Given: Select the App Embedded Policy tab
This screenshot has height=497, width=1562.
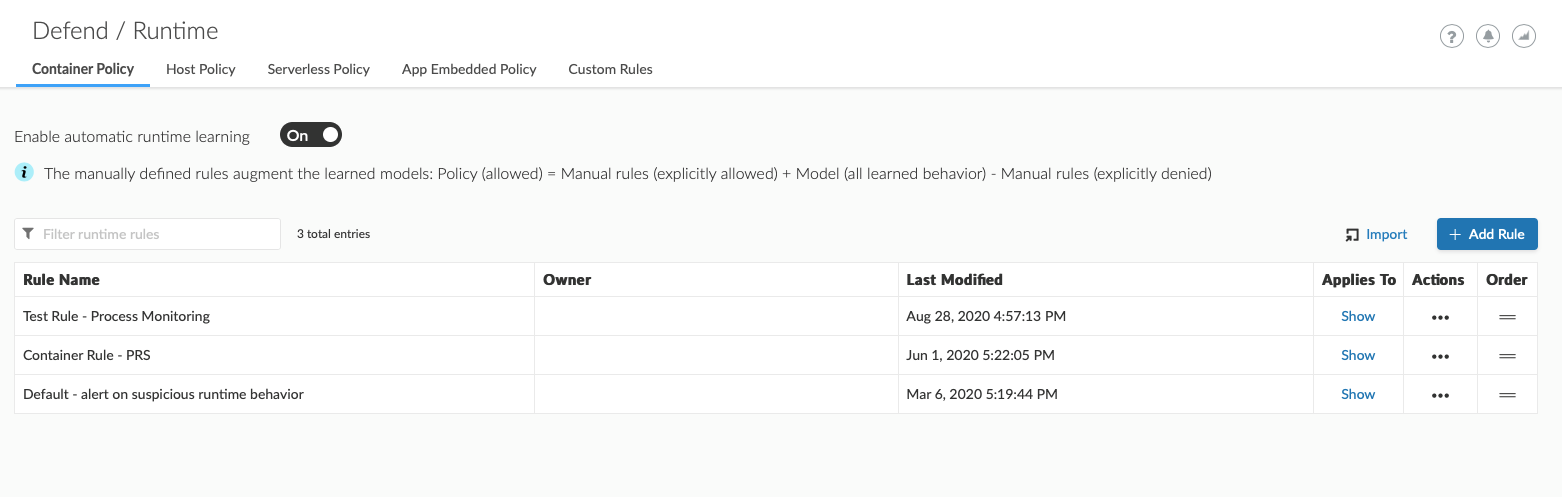Looking at the screenshot, I should (469, 69).
